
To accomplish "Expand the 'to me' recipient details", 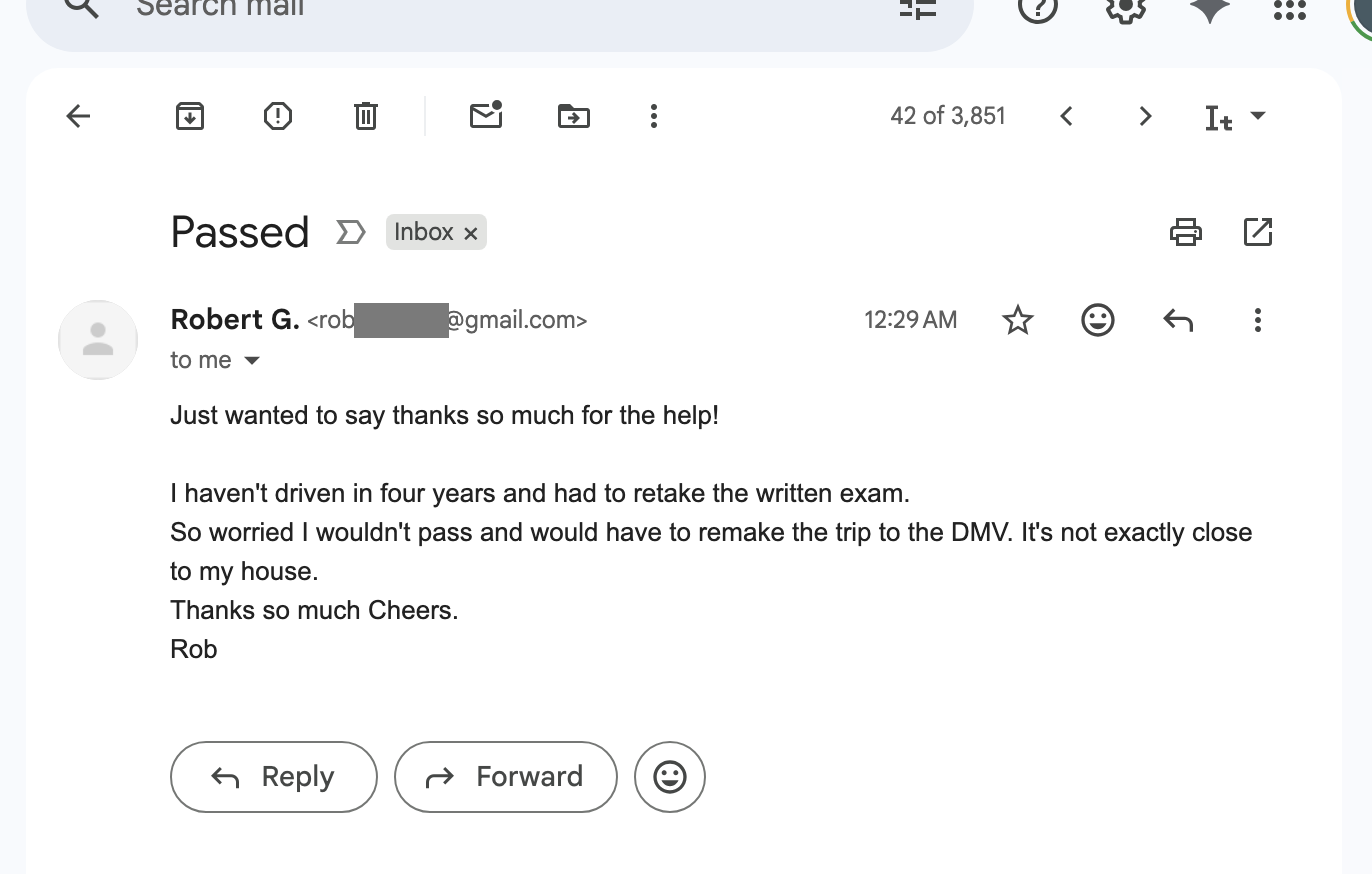I will [252, 360].
